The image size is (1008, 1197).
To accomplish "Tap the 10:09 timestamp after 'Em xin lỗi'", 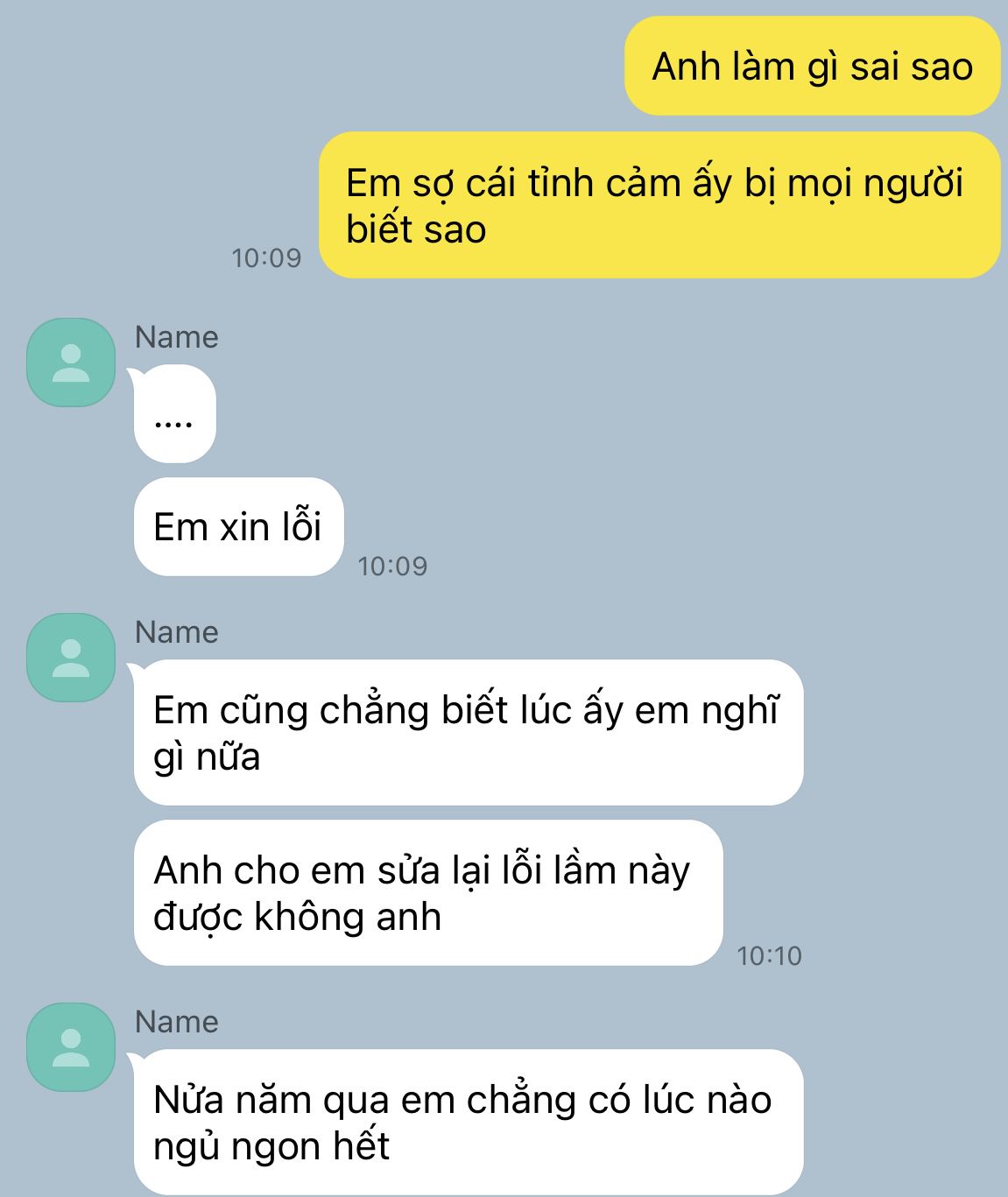I will (392, 567).
